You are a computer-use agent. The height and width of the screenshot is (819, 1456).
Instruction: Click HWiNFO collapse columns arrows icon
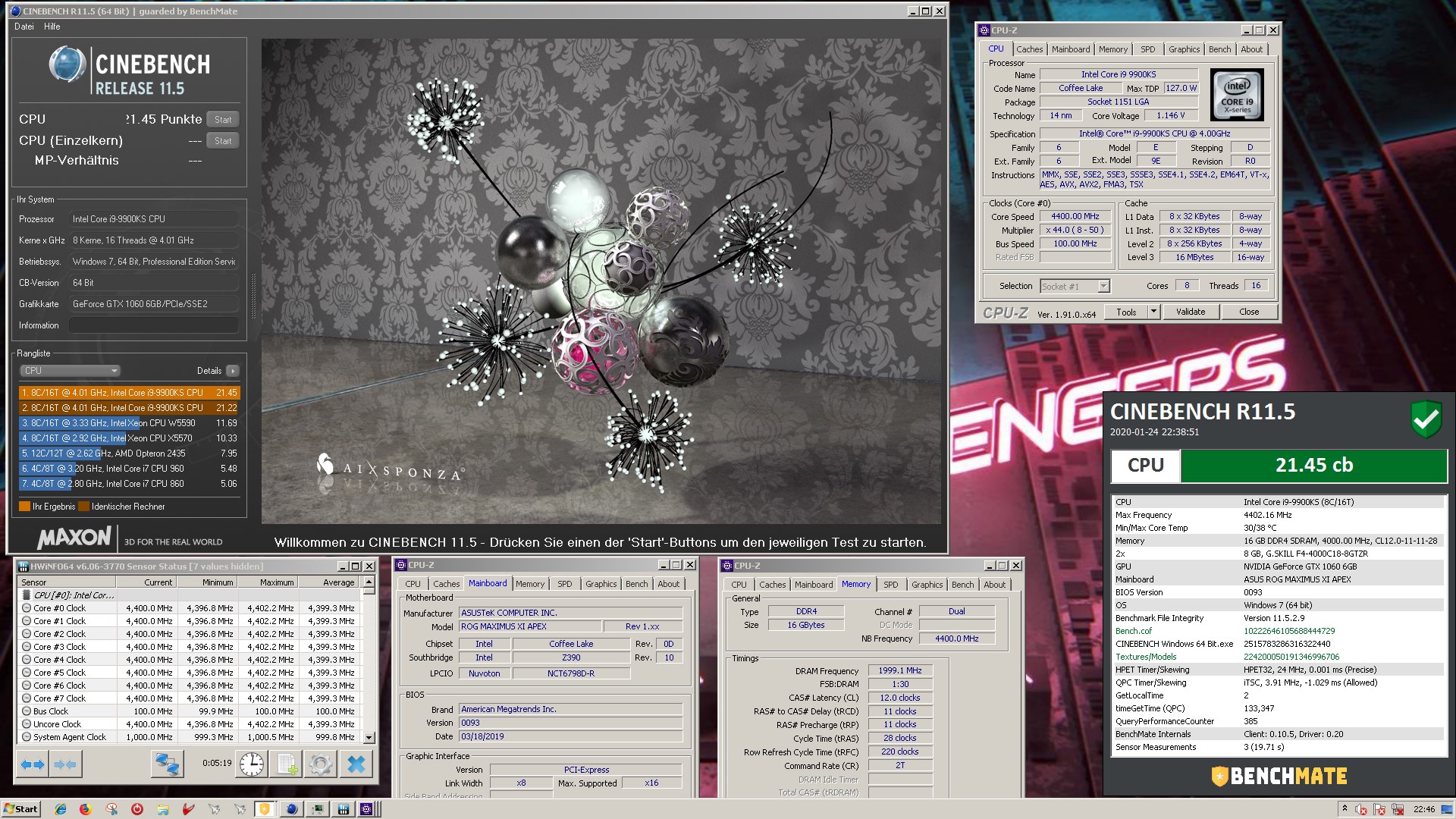(x=65, y=764)
